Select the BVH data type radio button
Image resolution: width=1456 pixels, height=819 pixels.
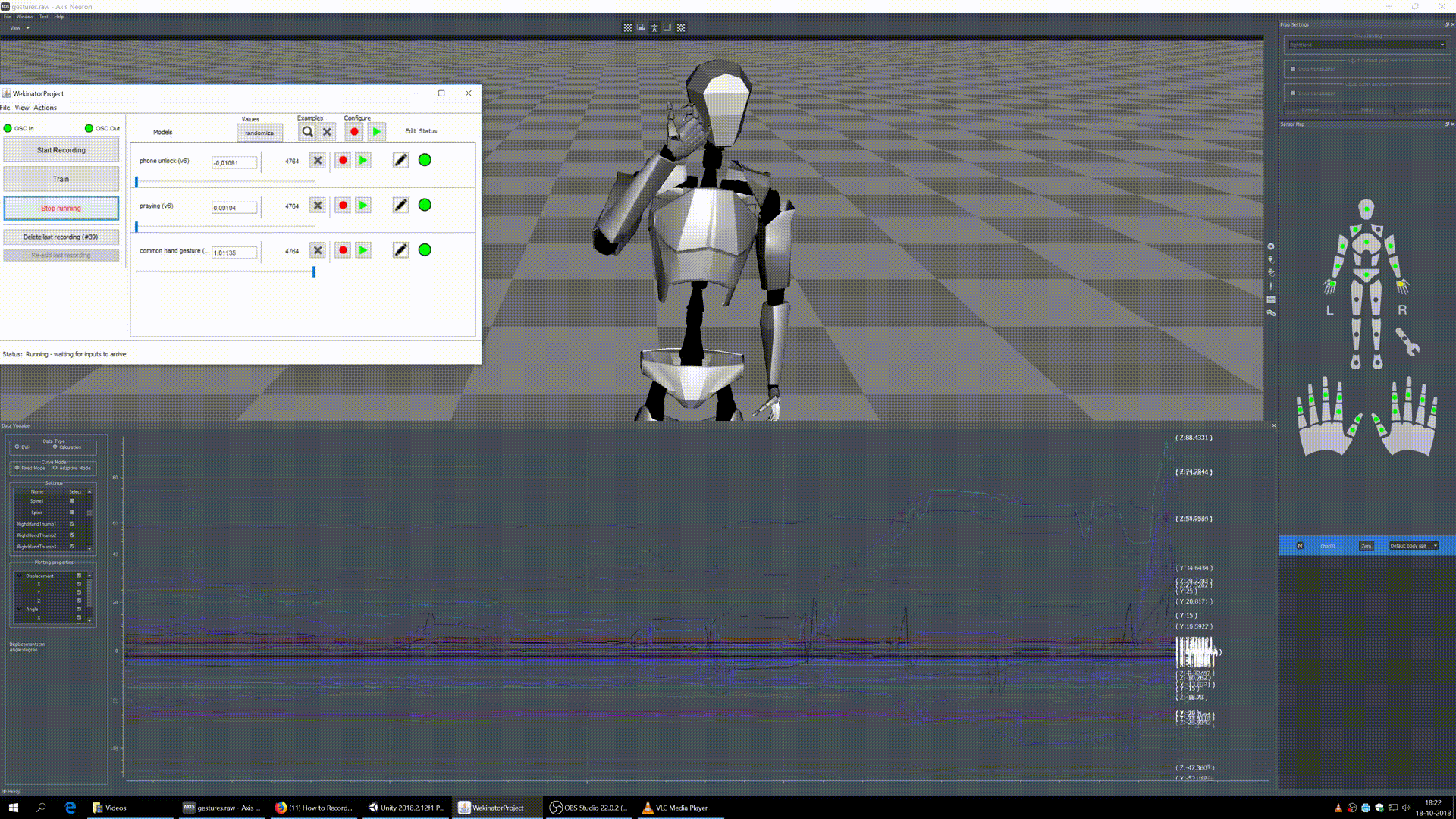(17, 447)
